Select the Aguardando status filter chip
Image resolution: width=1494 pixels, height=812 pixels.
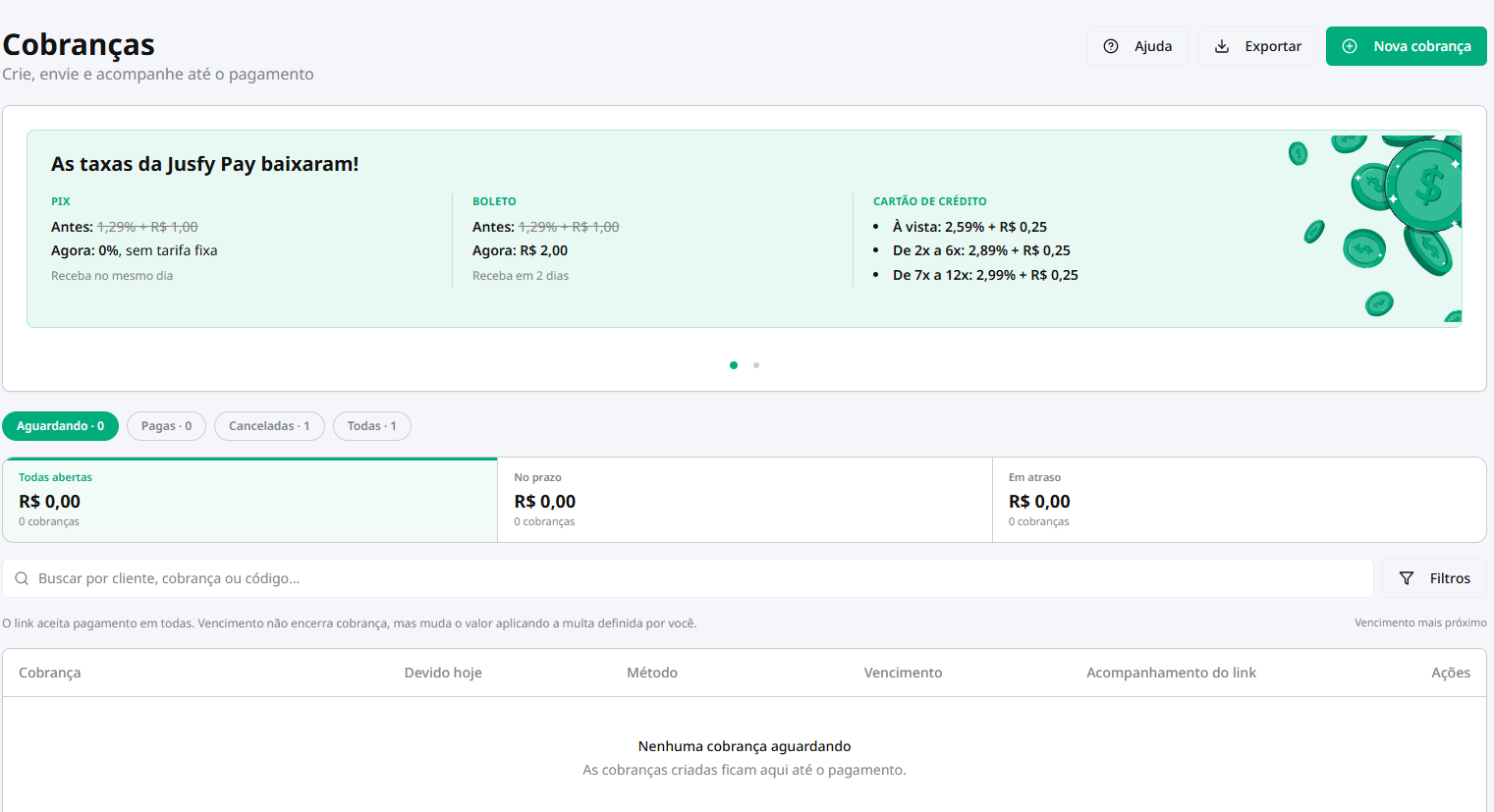pos(60,426)
